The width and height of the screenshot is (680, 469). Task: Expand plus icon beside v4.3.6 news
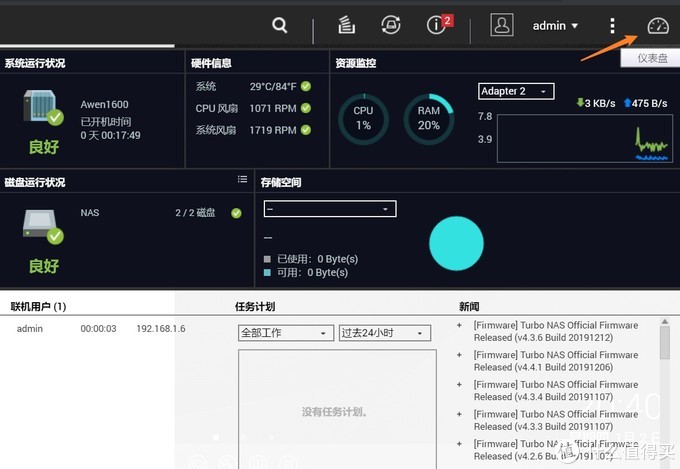459,325
